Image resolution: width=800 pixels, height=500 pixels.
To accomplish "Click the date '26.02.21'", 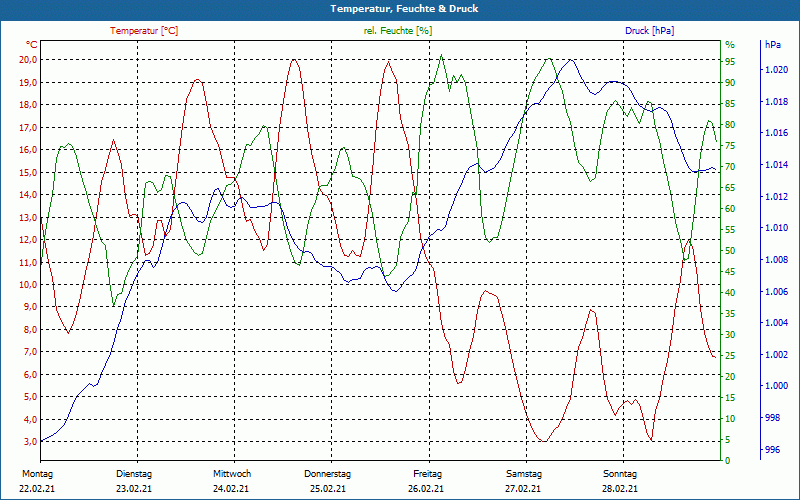I will (426, 489).
